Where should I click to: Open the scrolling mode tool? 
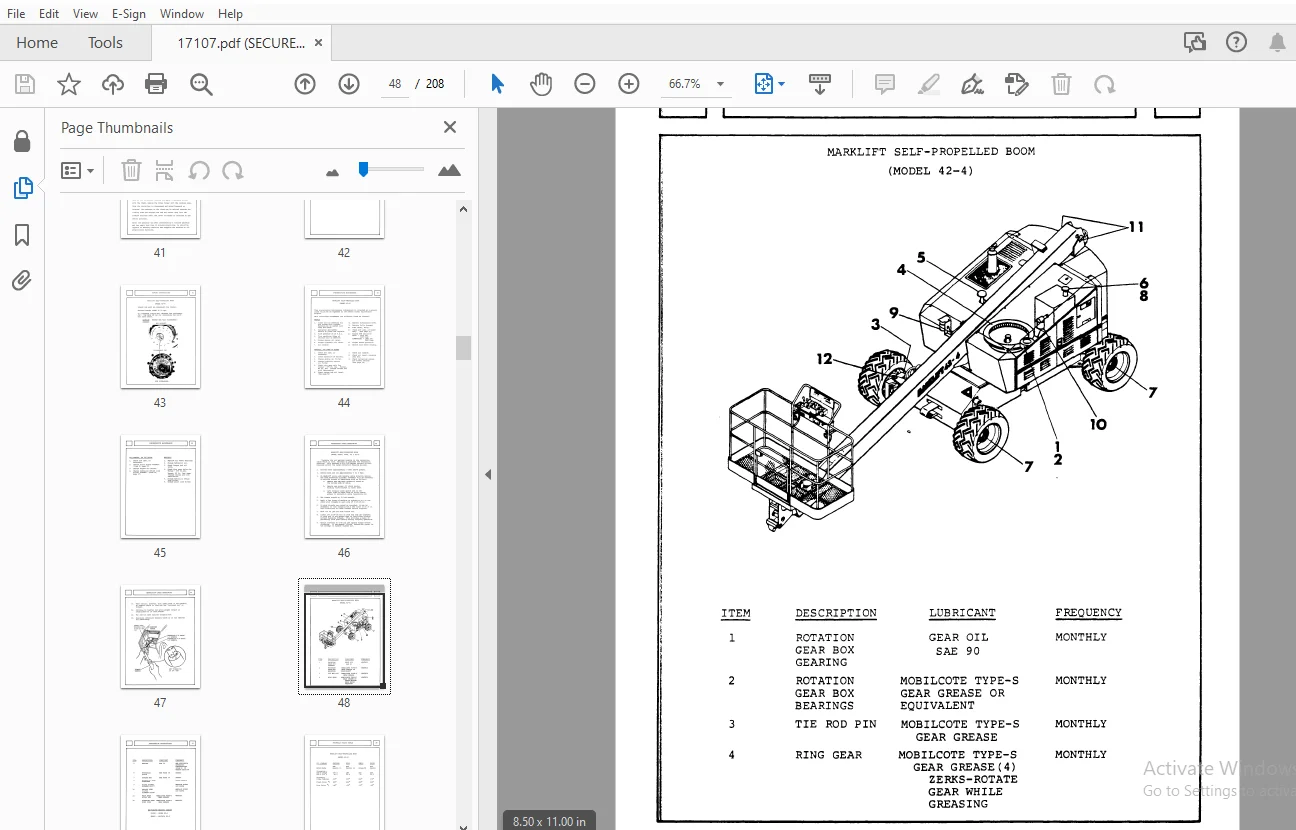point(820,84)
